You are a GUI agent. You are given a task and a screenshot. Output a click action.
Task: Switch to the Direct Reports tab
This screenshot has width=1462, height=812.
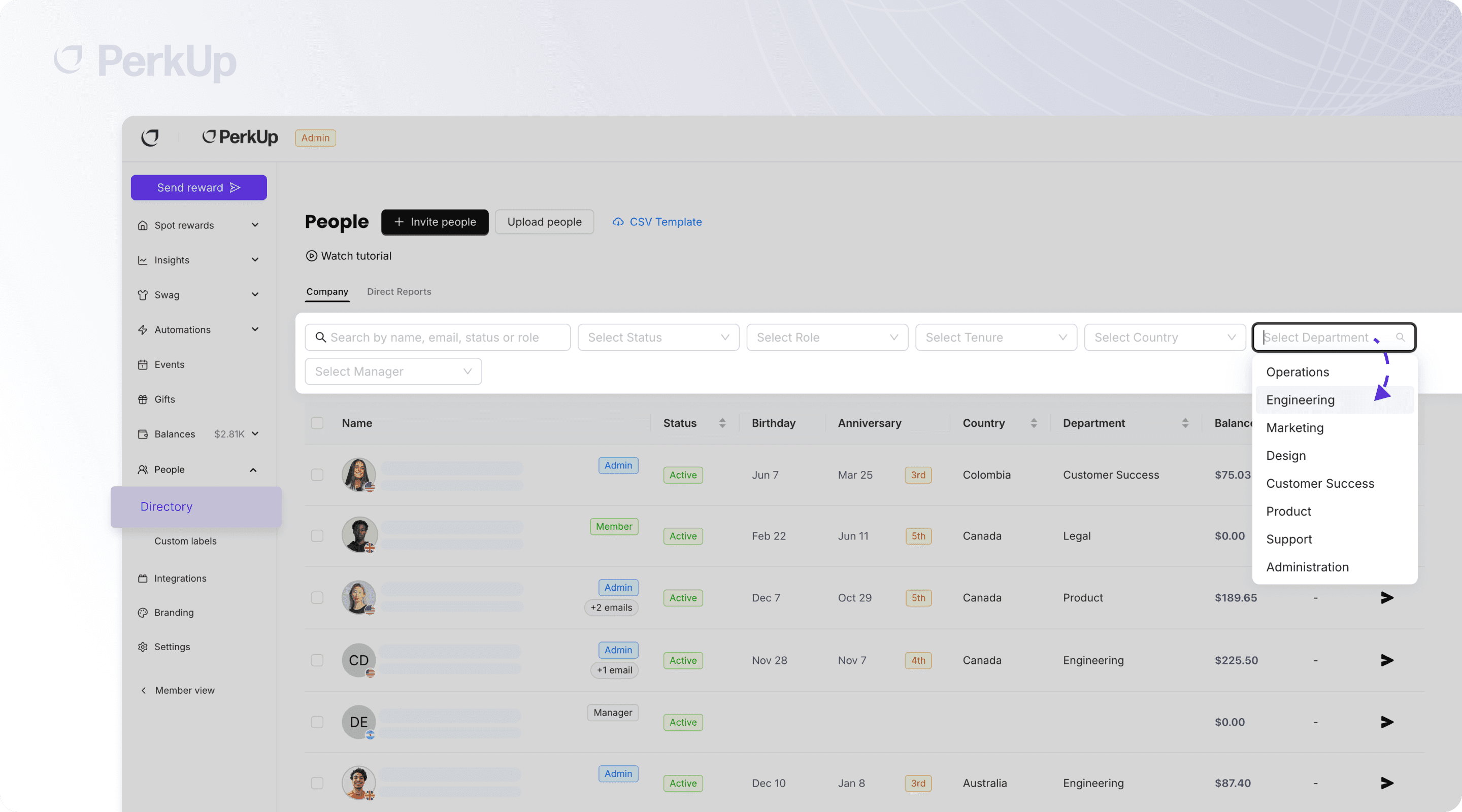point(398,292)
